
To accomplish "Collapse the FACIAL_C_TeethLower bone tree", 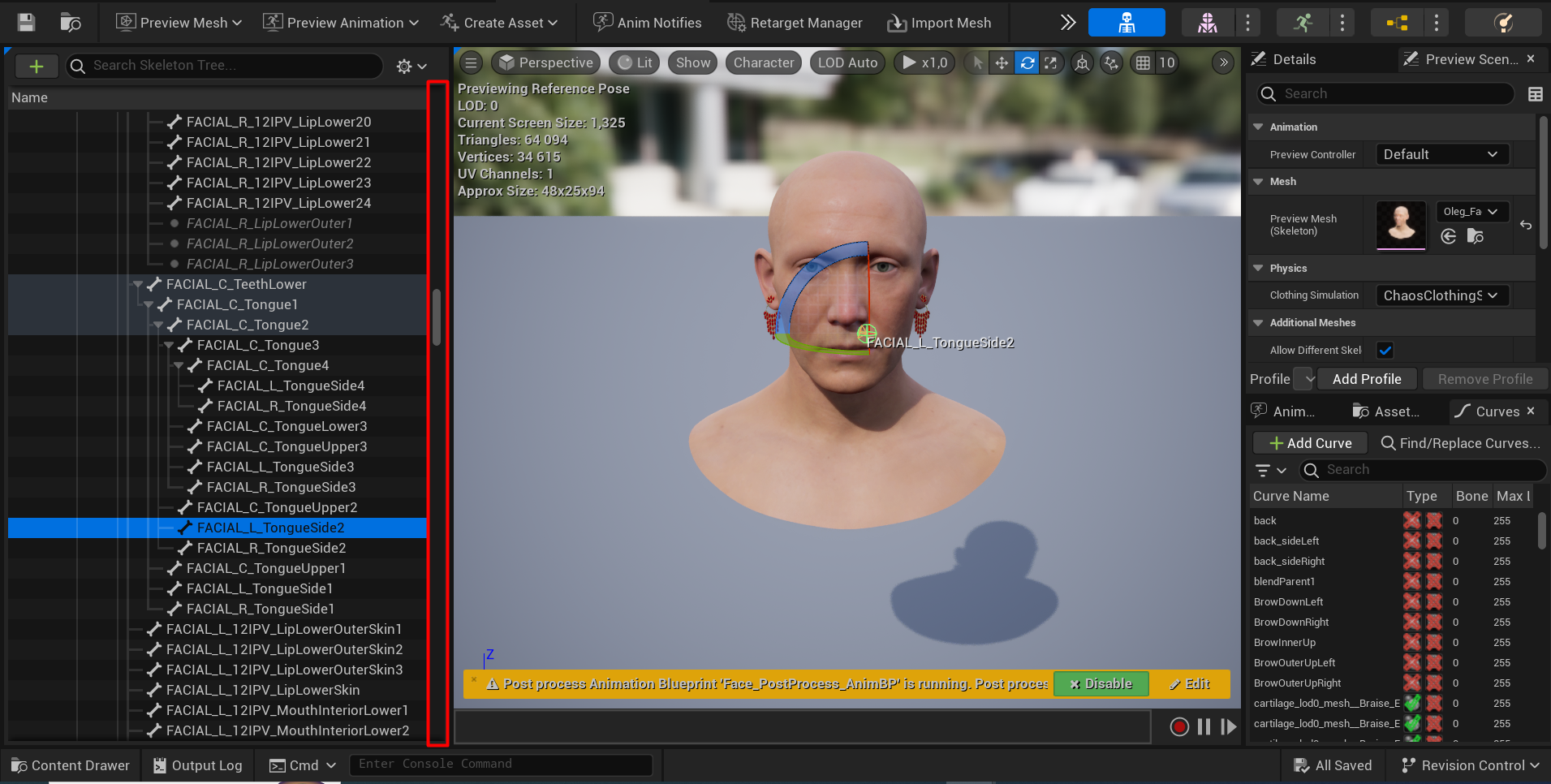I will click(x=138, y=284).
